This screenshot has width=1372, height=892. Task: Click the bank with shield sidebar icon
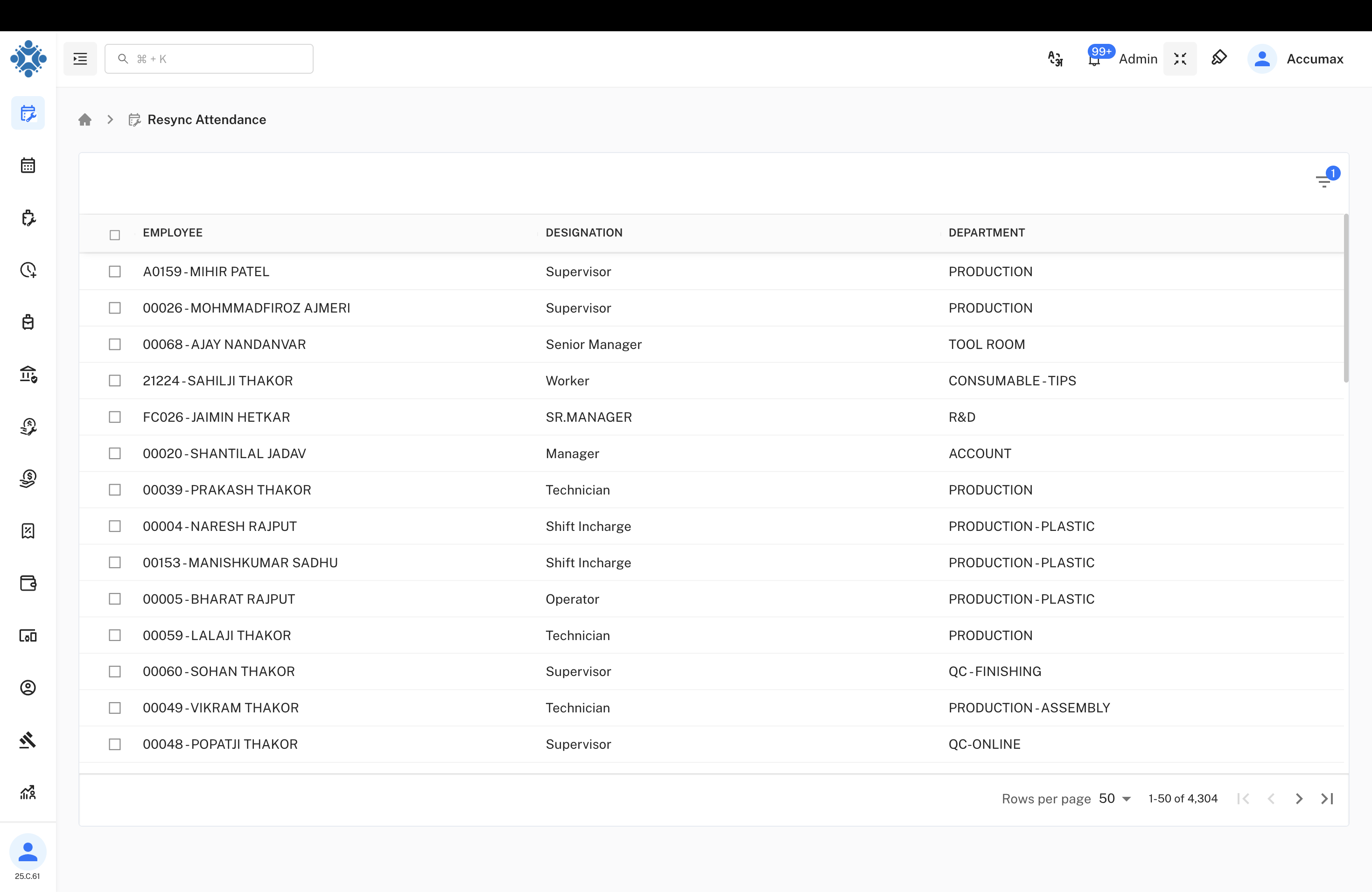point(28,374)
